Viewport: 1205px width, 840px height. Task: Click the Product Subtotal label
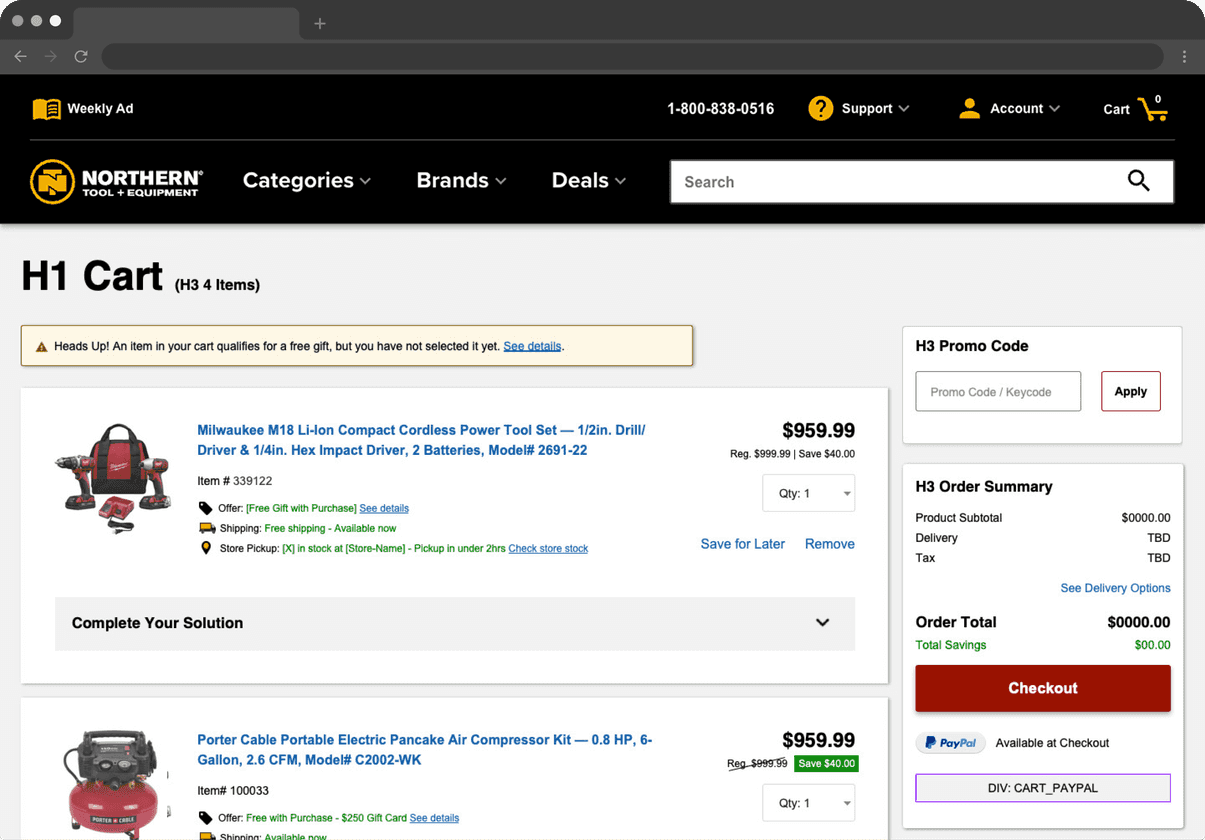pyautogui.click(x=959, y=518)
